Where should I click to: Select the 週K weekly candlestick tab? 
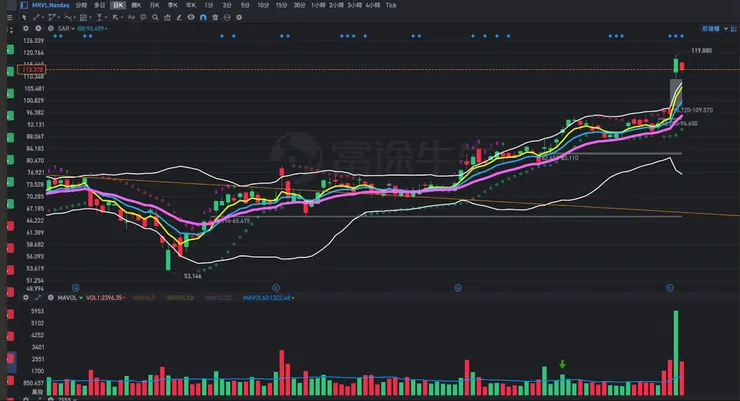pos(136,5)
